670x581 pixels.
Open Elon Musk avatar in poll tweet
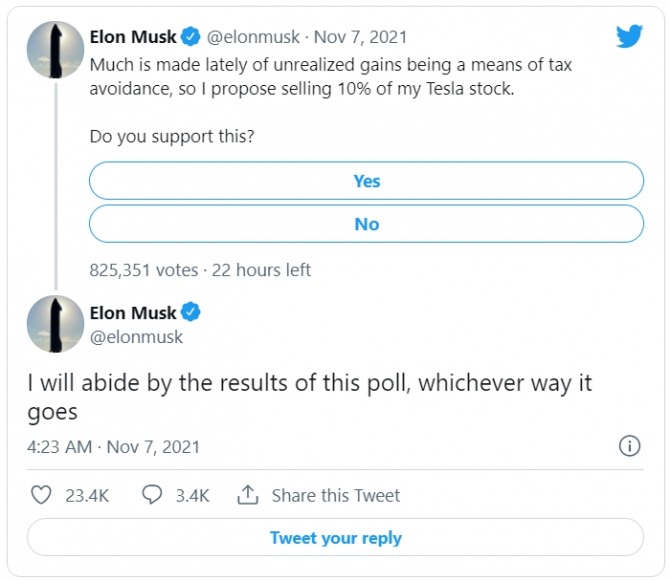click(53, 50)
